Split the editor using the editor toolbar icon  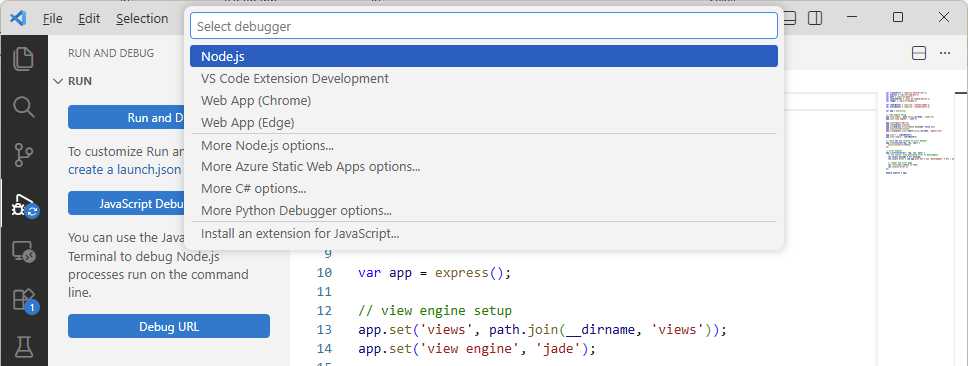point(919,54)
